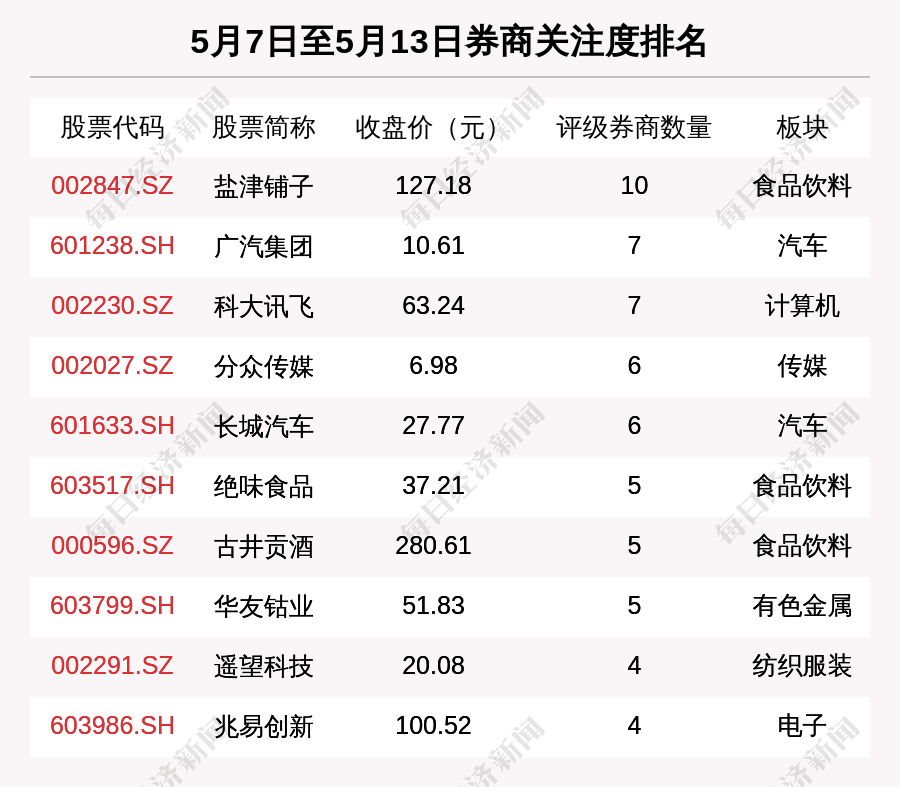Click closing price 20.08
This screenshot has width=900, height=787.
(x=433, y=666)
